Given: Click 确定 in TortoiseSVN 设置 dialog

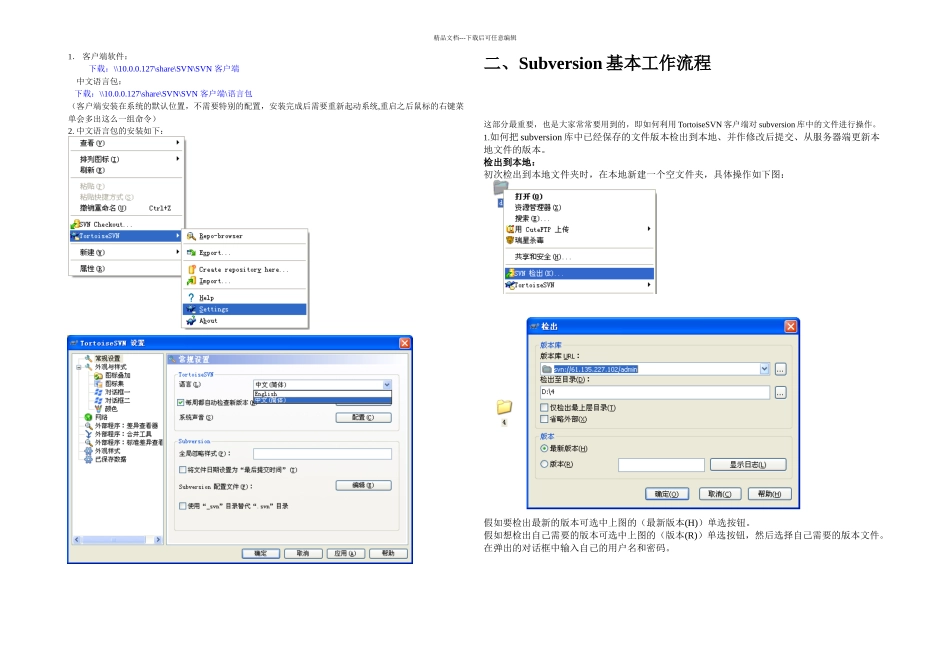Looking at the screenshot, I should pos(261,553).
